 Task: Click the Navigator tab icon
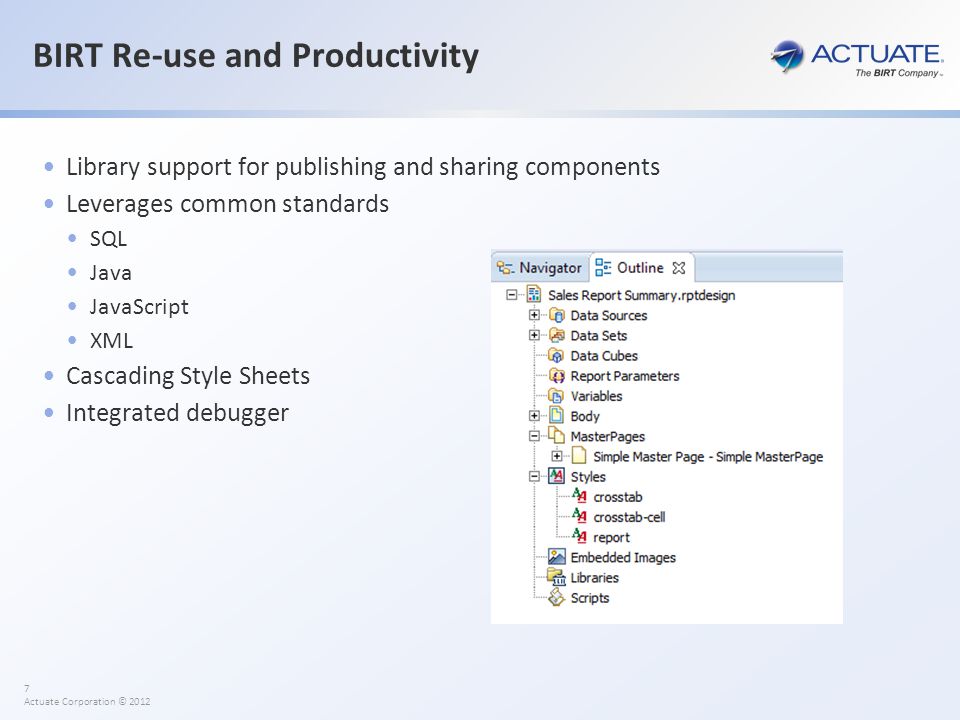[505, 268]
